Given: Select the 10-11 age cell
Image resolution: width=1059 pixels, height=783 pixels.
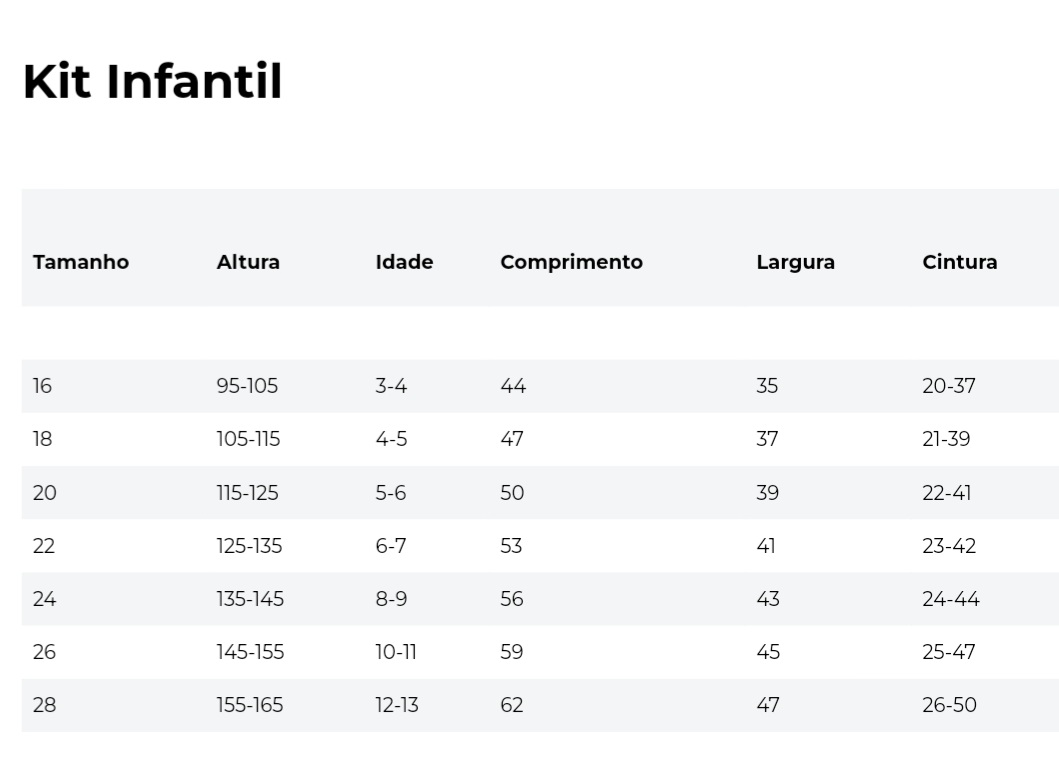Looking at the screenshot, I should click(x=396, y=652).
